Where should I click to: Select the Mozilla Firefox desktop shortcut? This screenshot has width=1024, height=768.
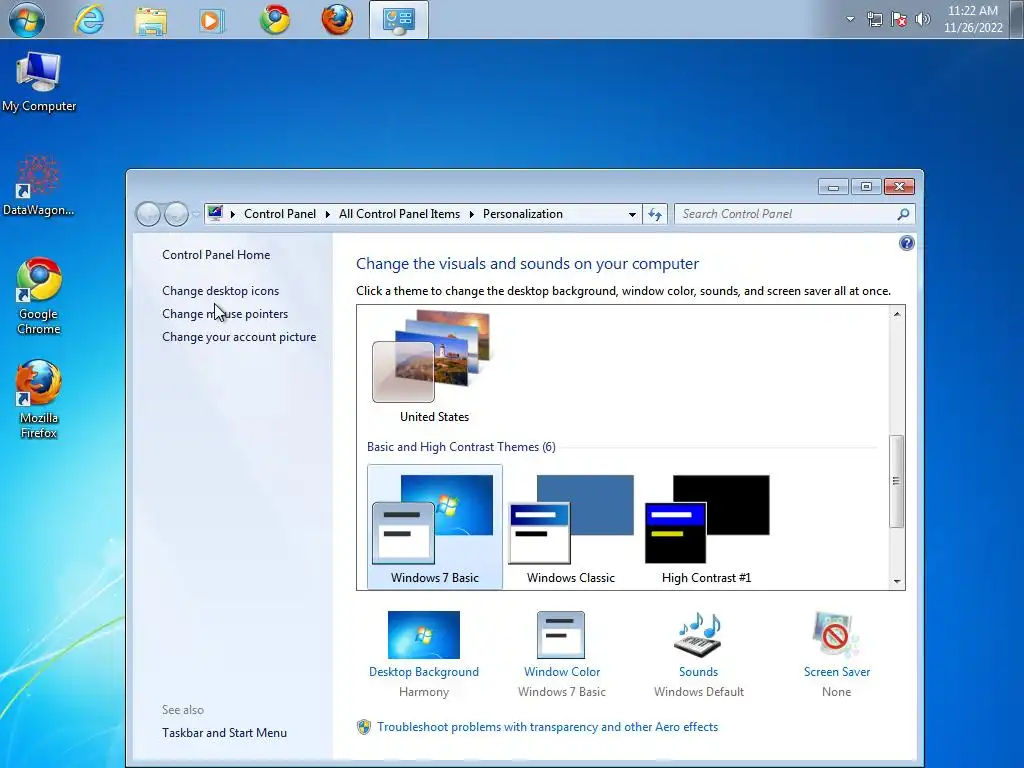(x=39, y=400)
